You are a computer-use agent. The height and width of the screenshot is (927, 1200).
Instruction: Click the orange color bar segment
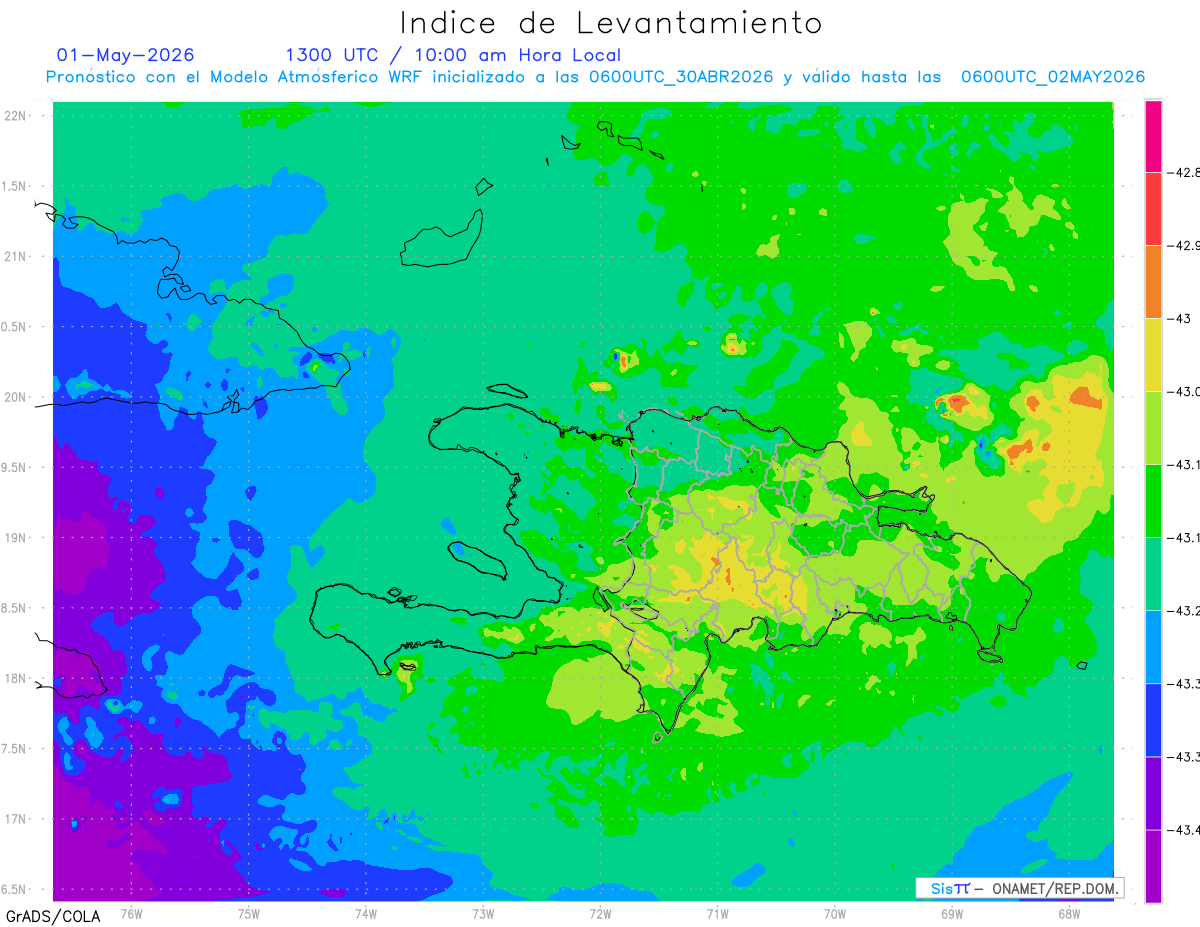click(x=1153, y=282)
